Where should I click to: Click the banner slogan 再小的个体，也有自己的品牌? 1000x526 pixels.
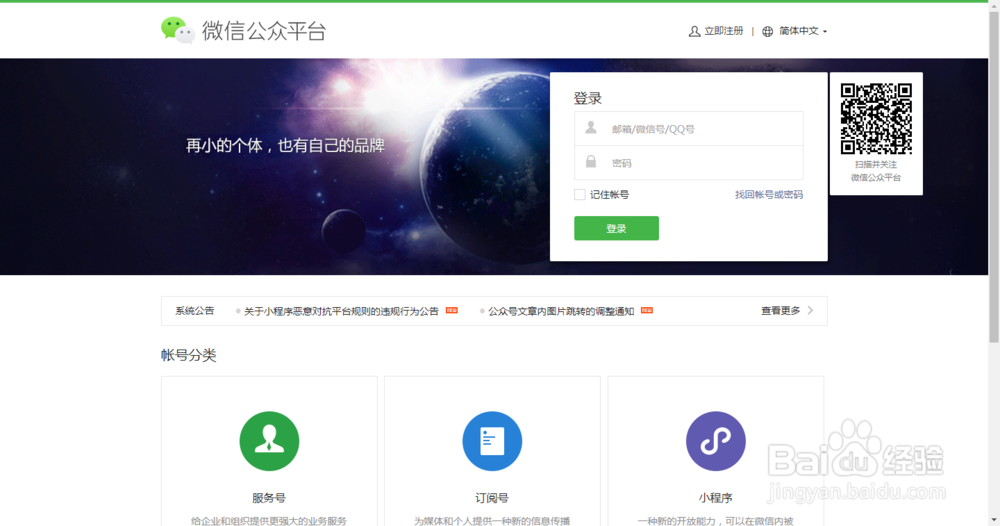pyautogui.click(x=285, y=145)
